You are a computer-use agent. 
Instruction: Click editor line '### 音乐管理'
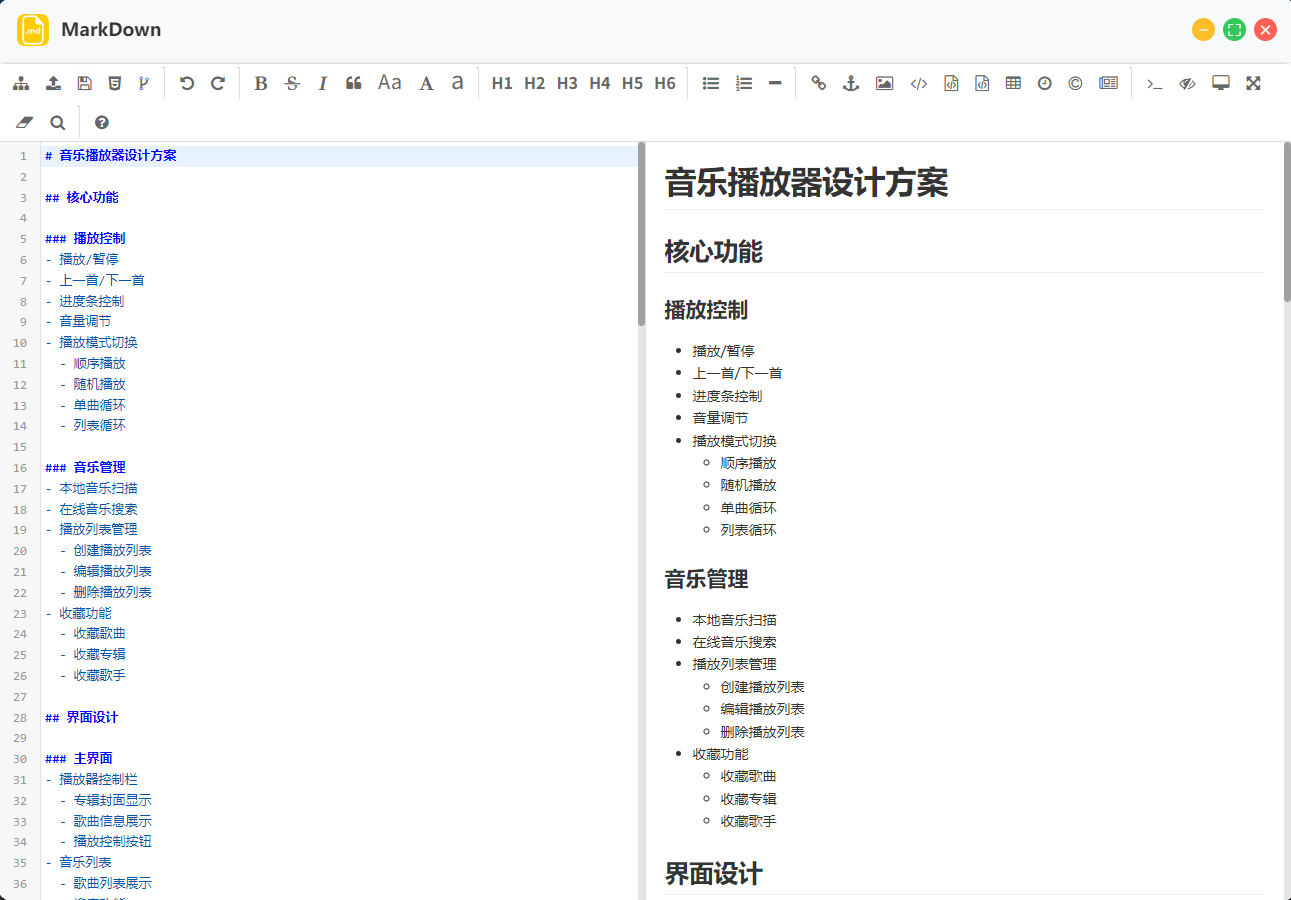pyautogui.click(x=85, y=468)
